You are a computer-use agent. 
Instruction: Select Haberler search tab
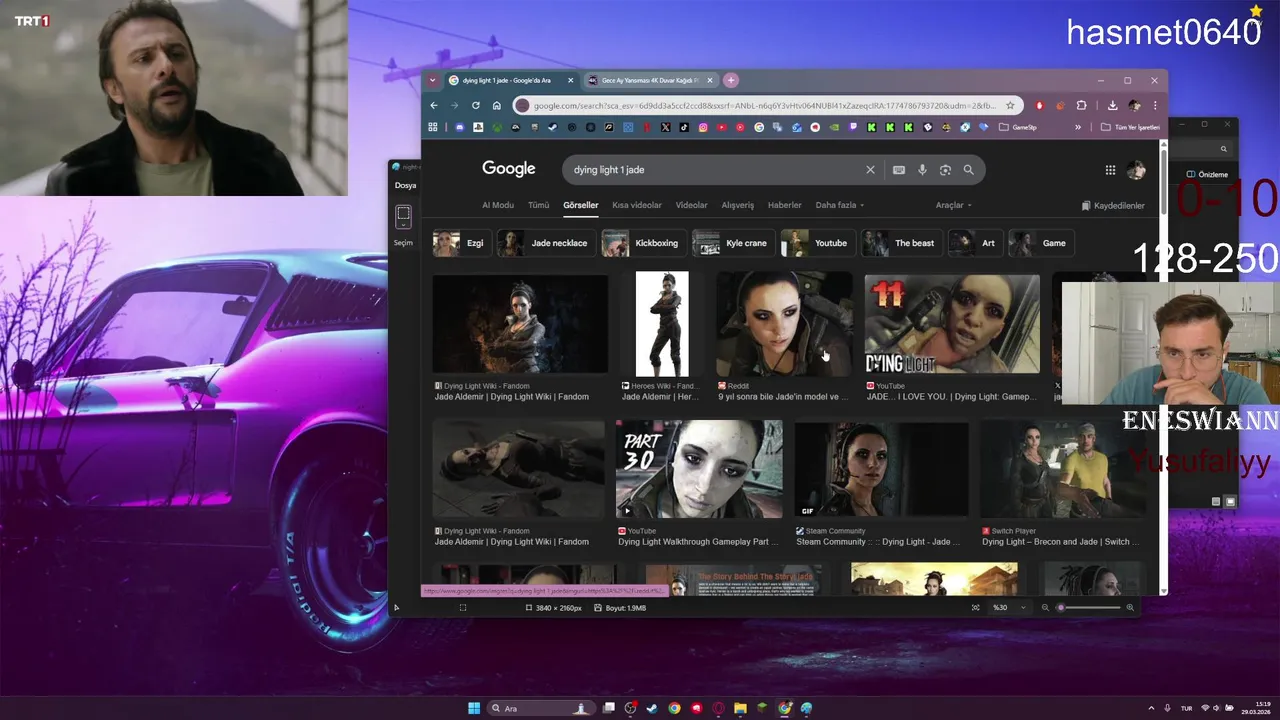[785, 205]
